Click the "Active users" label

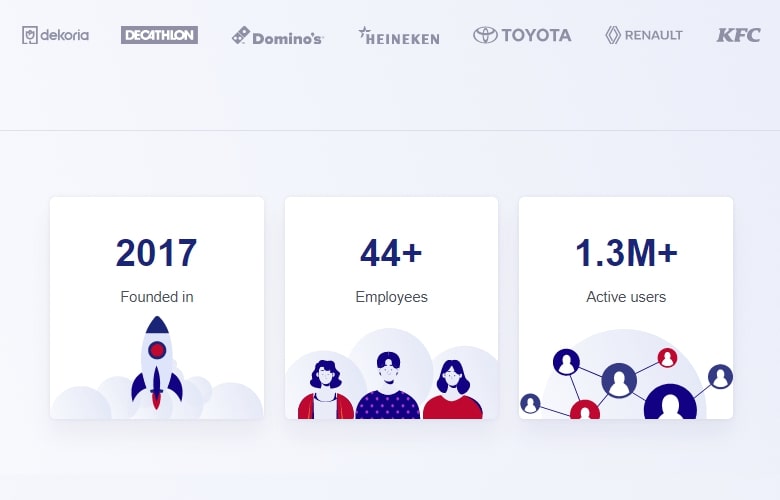pyautogui.click(x=626, y=297)
